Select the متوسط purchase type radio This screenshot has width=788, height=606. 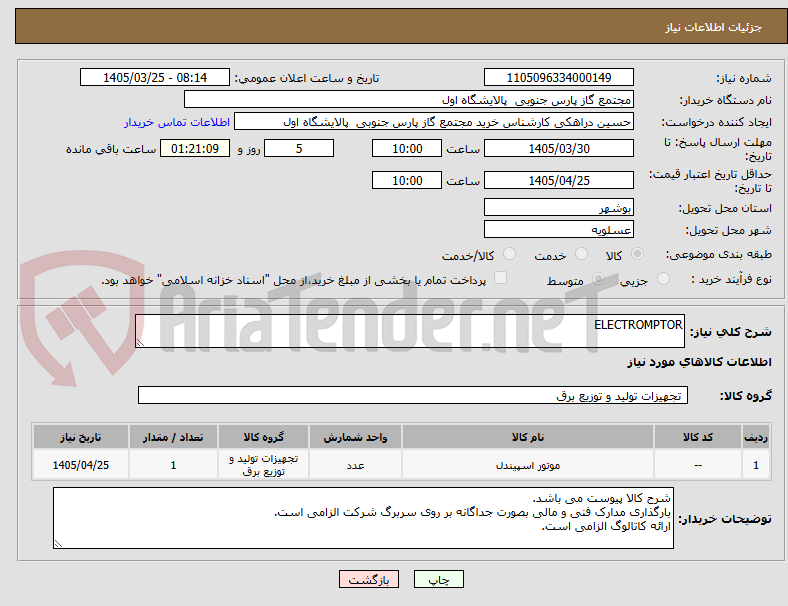pyautogui.click(x=598, y=279)
